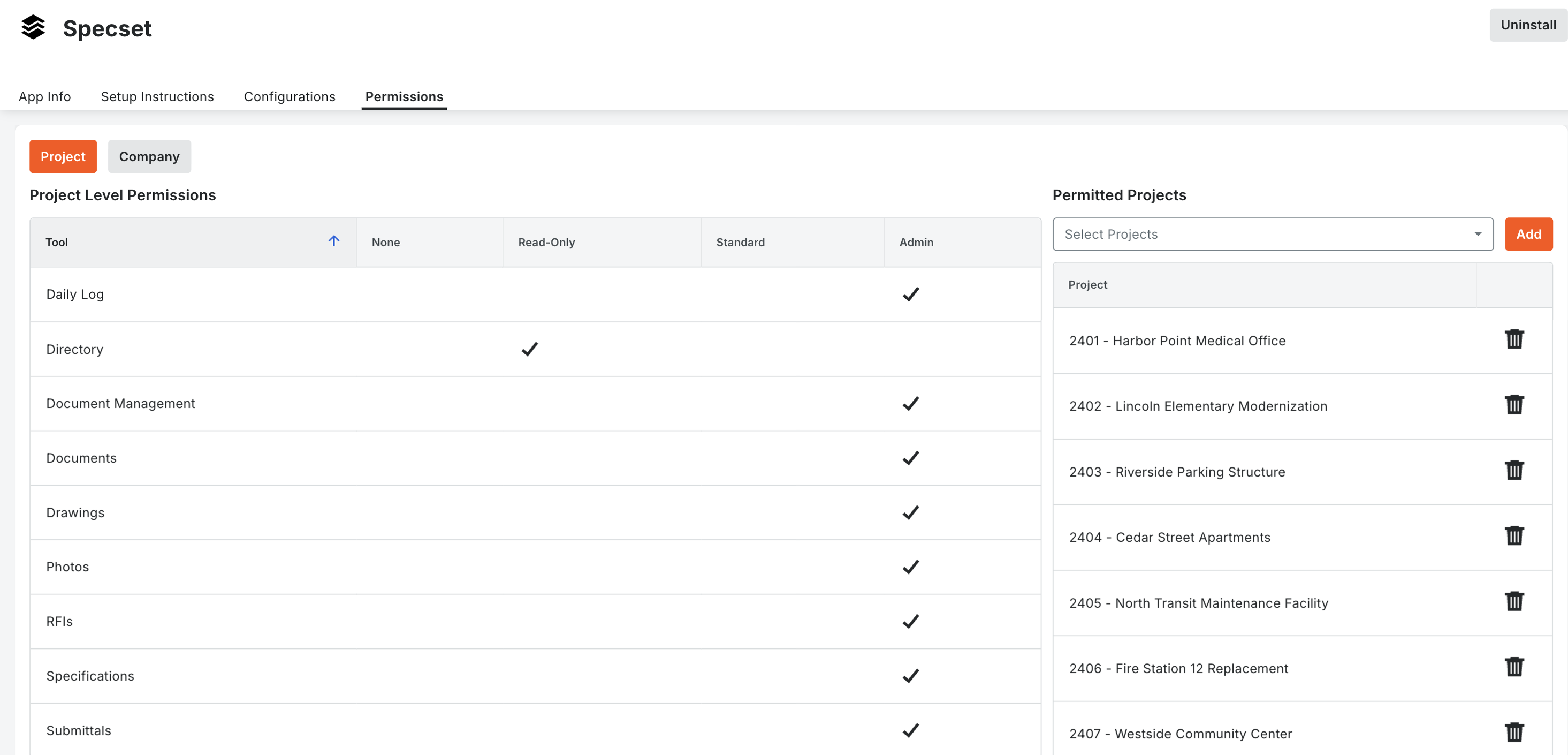Switch to Setup Instructions tab
The height and width of the screenshot is (755, 1568).
click(x=157, y=97)
